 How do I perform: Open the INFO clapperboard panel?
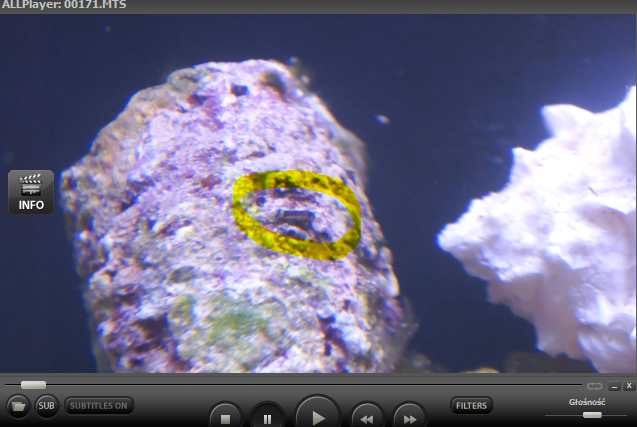point(30,191)
